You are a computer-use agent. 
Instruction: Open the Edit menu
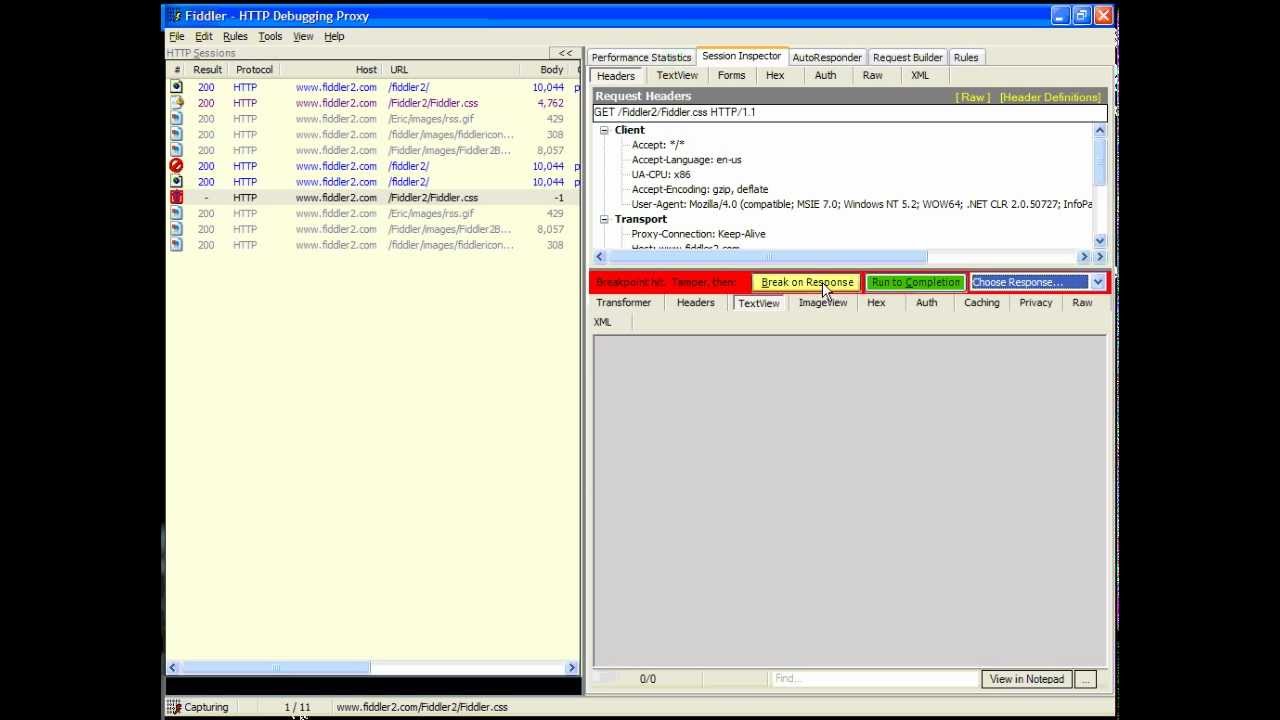[204, 36]
